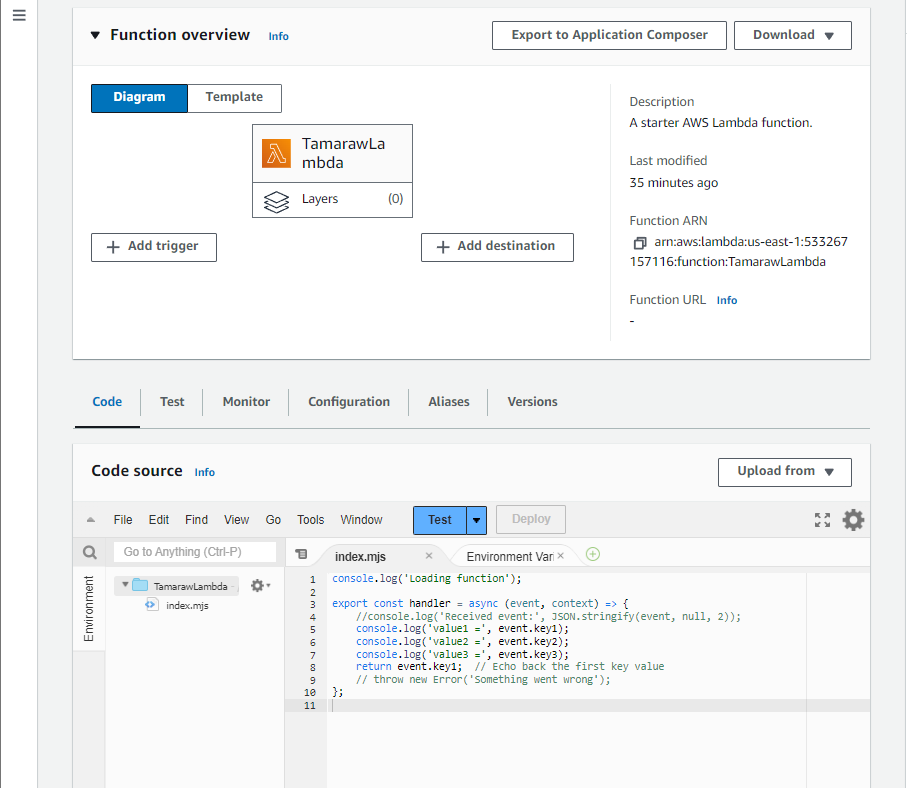The image size is (907, 788).
Task: Click the search magnifier in the editor sidebar
Action: (x=90, y=553)
